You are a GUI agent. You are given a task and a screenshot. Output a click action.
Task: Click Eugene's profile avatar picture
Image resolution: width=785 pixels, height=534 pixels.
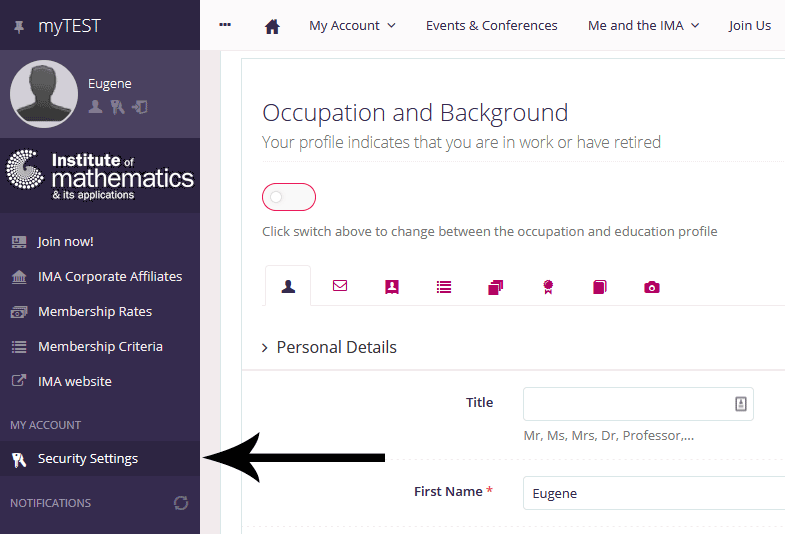[x=44, y=94]
